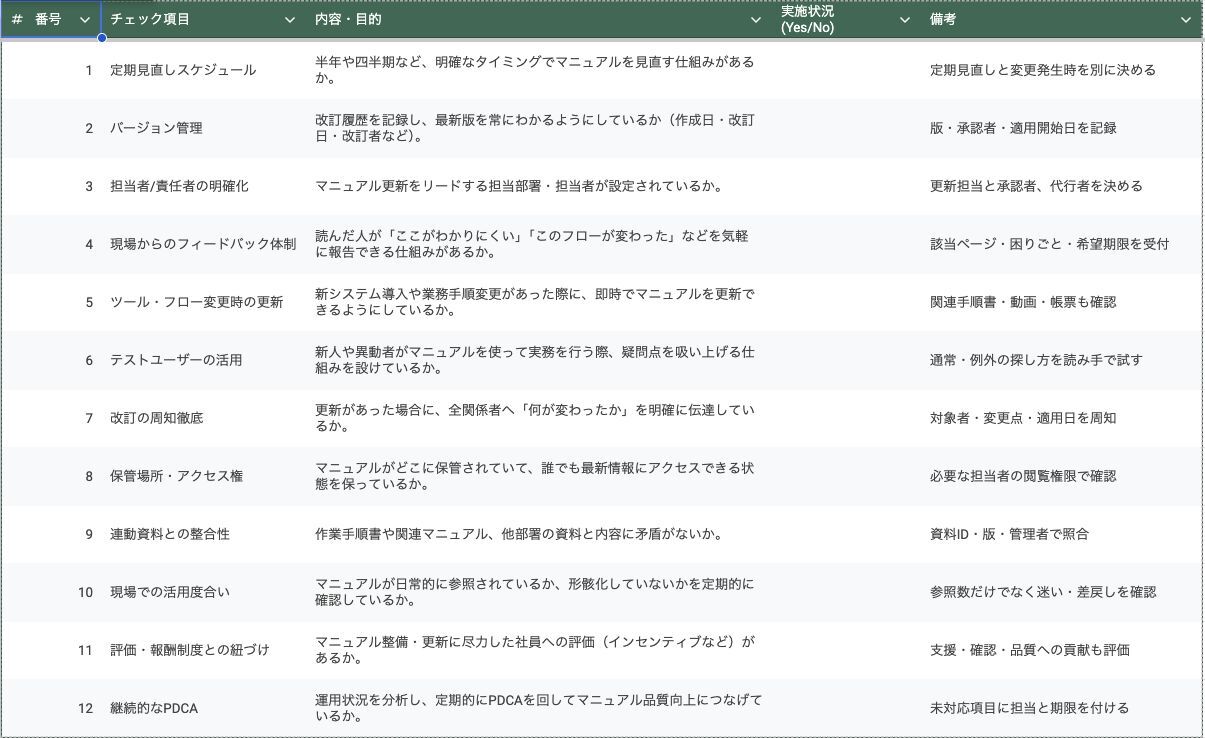The image size is (1205, 738).
Task: Click the note 未対応項目に担当と期限を付ける
Action: [1030, 708]
